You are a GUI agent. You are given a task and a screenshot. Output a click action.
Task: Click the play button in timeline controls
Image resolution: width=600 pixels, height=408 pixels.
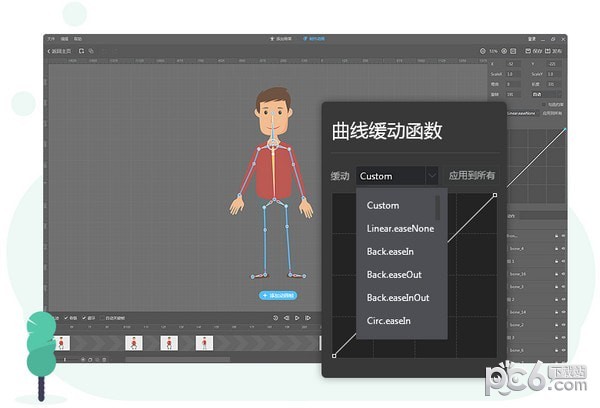pos(297,318)
